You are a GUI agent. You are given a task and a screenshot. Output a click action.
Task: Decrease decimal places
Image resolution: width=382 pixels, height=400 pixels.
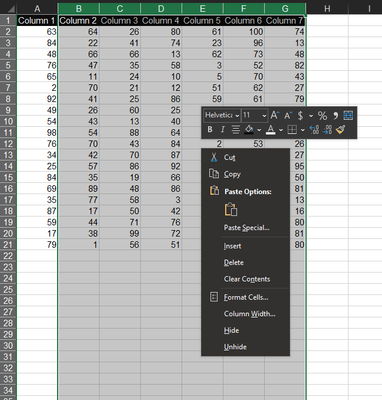point(327,129)
